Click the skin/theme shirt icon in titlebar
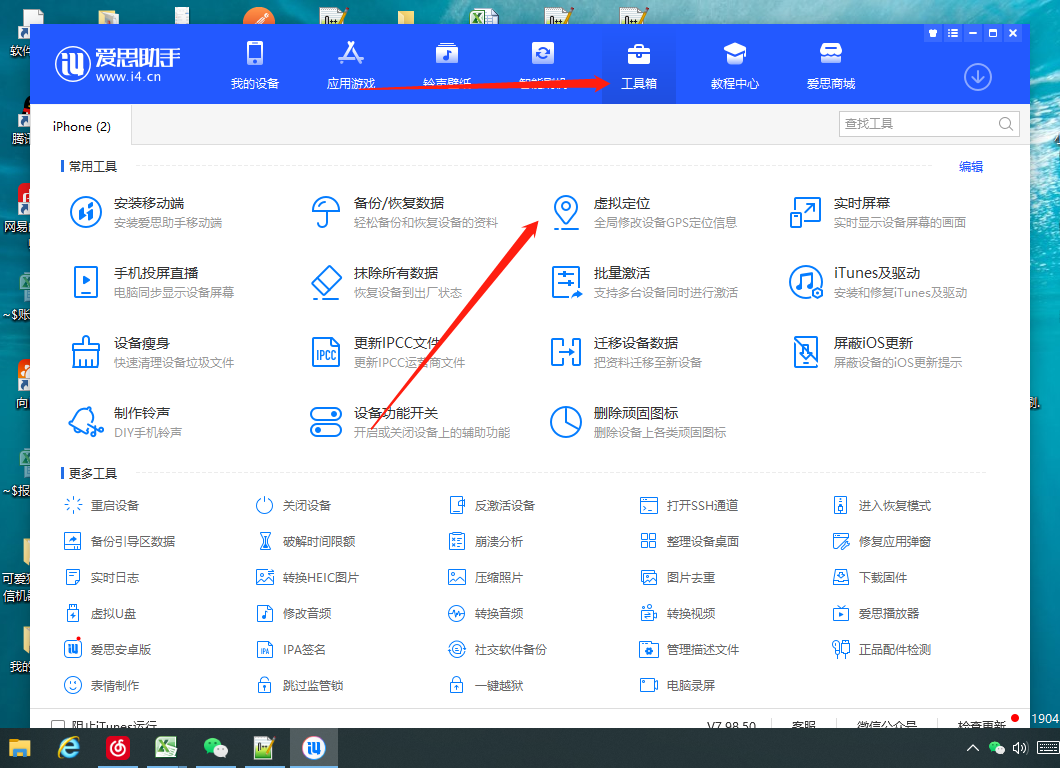Screen dimensions: 1060x768 (932, 32)
